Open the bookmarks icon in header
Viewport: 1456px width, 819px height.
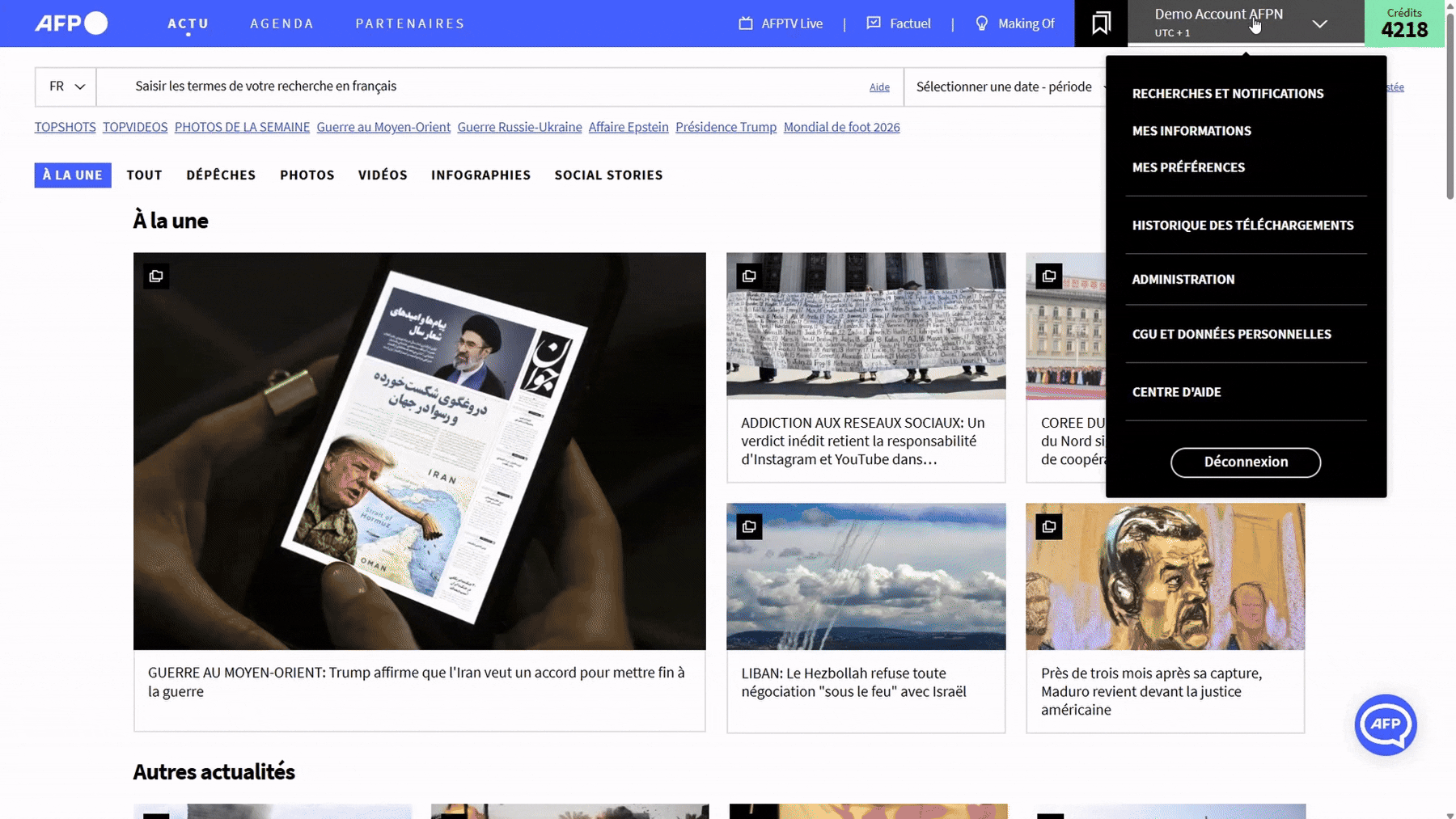click(1100, 23)
